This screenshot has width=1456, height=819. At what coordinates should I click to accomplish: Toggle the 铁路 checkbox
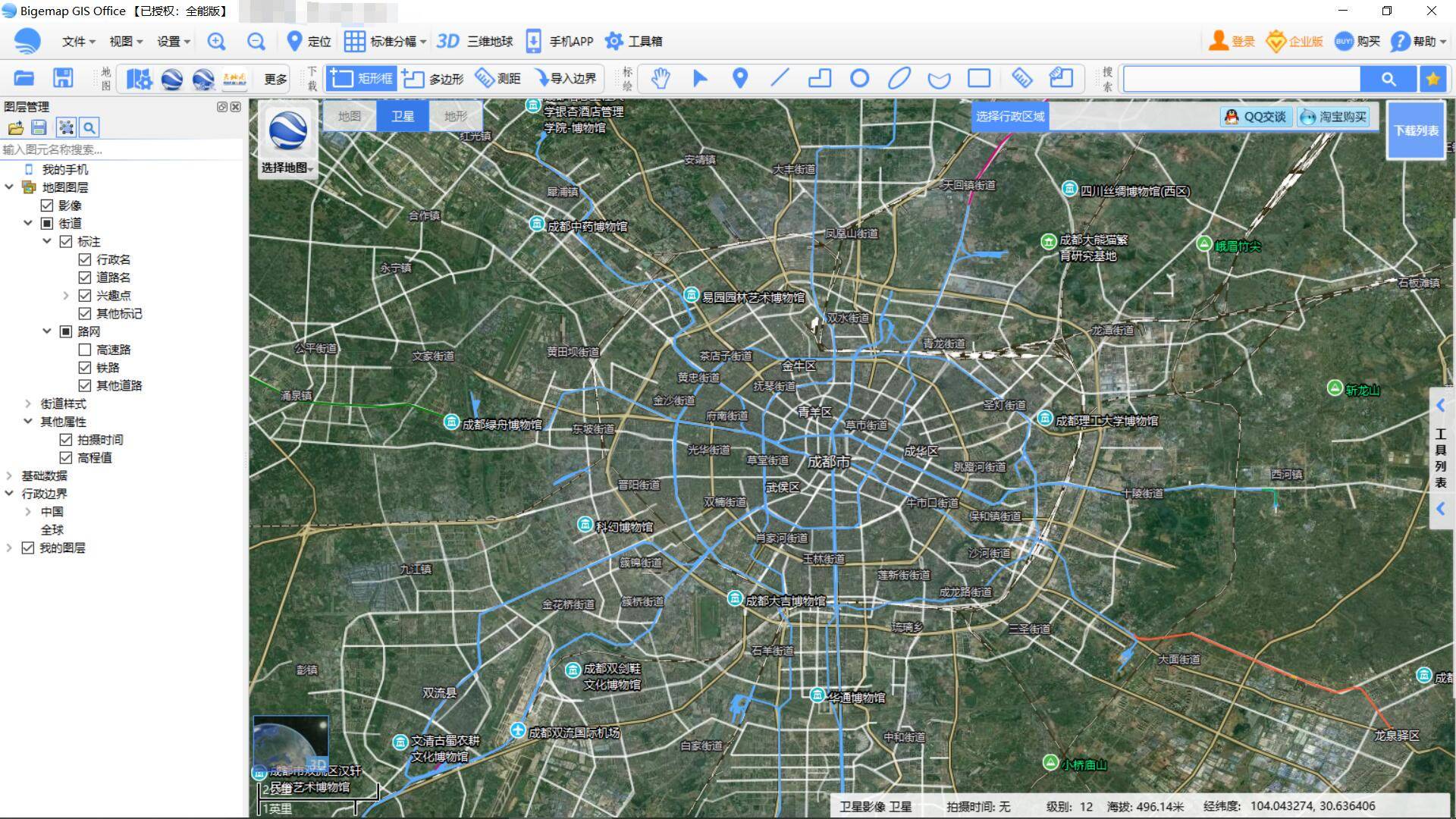pyautogui.click(x=85, y=368)
